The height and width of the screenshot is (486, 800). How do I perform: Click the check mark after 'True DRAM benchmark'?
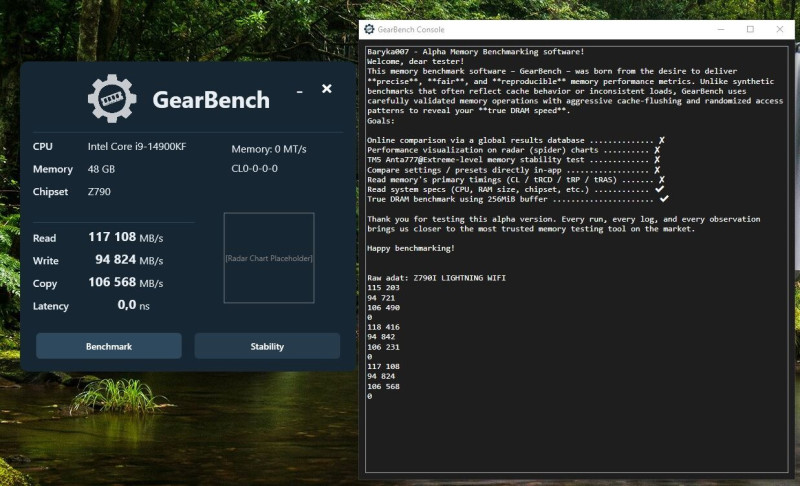click(664, 198)
